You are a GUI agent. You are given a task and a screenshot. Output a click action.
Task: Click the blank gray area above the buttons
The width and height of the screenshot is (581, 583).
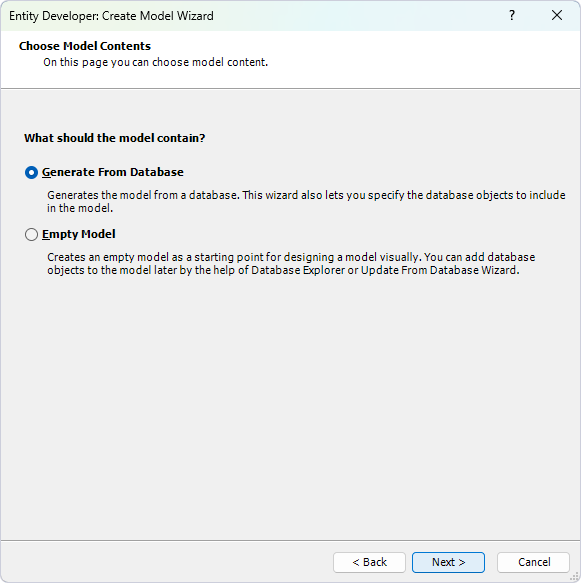click(x=290, y=409)
